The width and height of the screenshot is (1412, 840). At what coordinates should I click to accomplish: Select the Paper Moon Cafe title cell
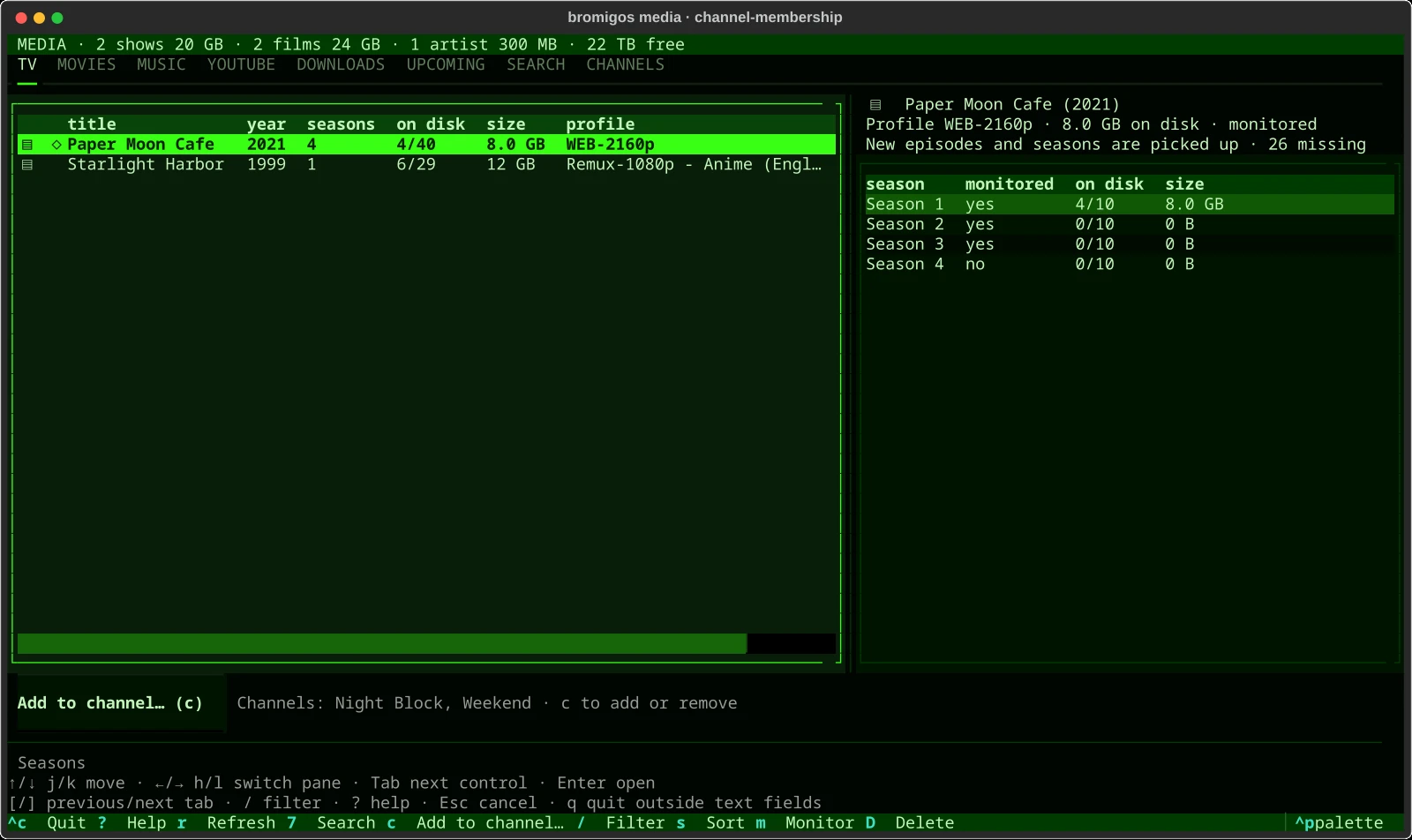pyautogui.click(x=141, y=145)
